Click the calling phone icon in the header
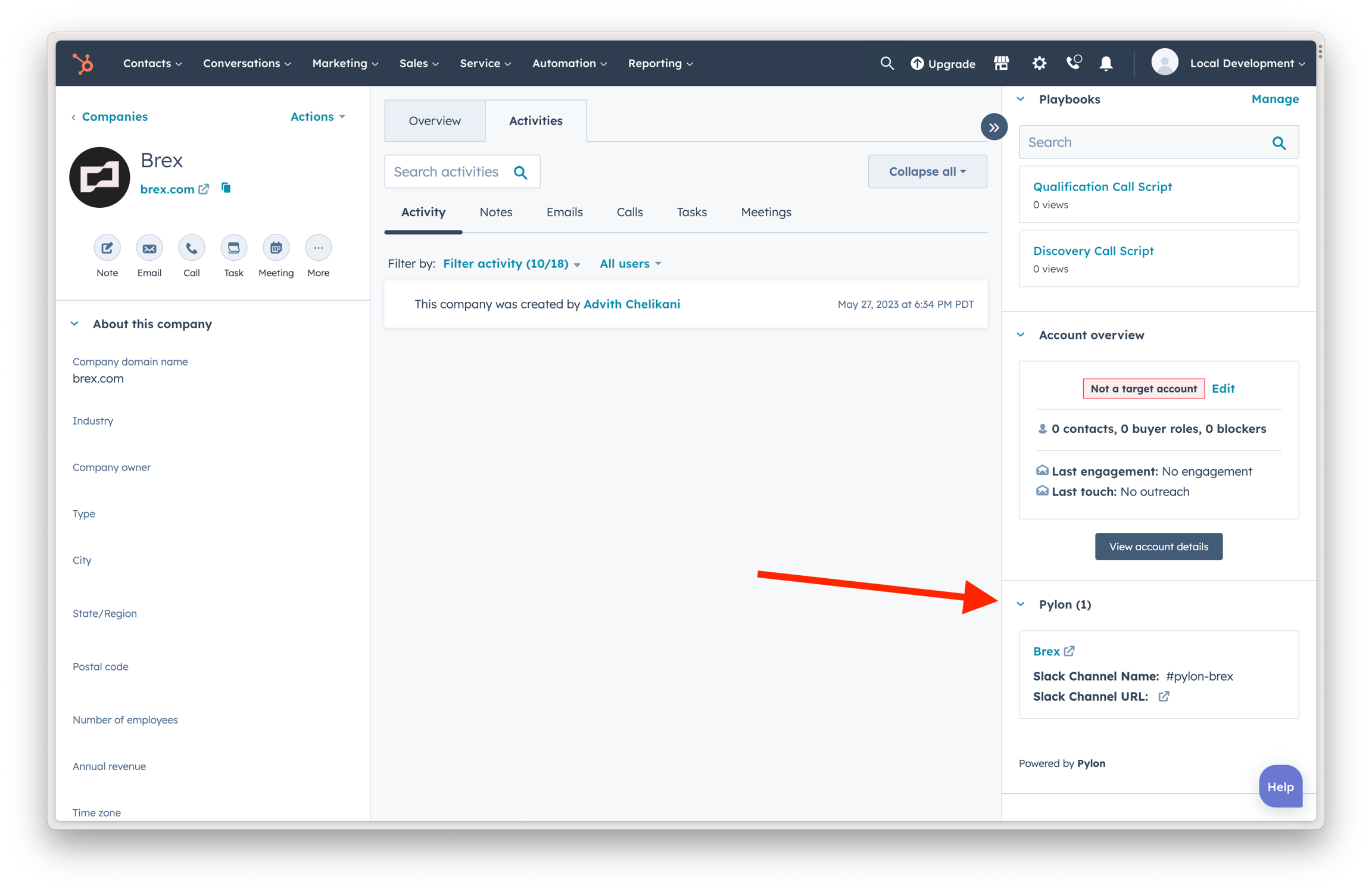The height and width of the screenshot is (892, 1372). tap(1073, 63)
